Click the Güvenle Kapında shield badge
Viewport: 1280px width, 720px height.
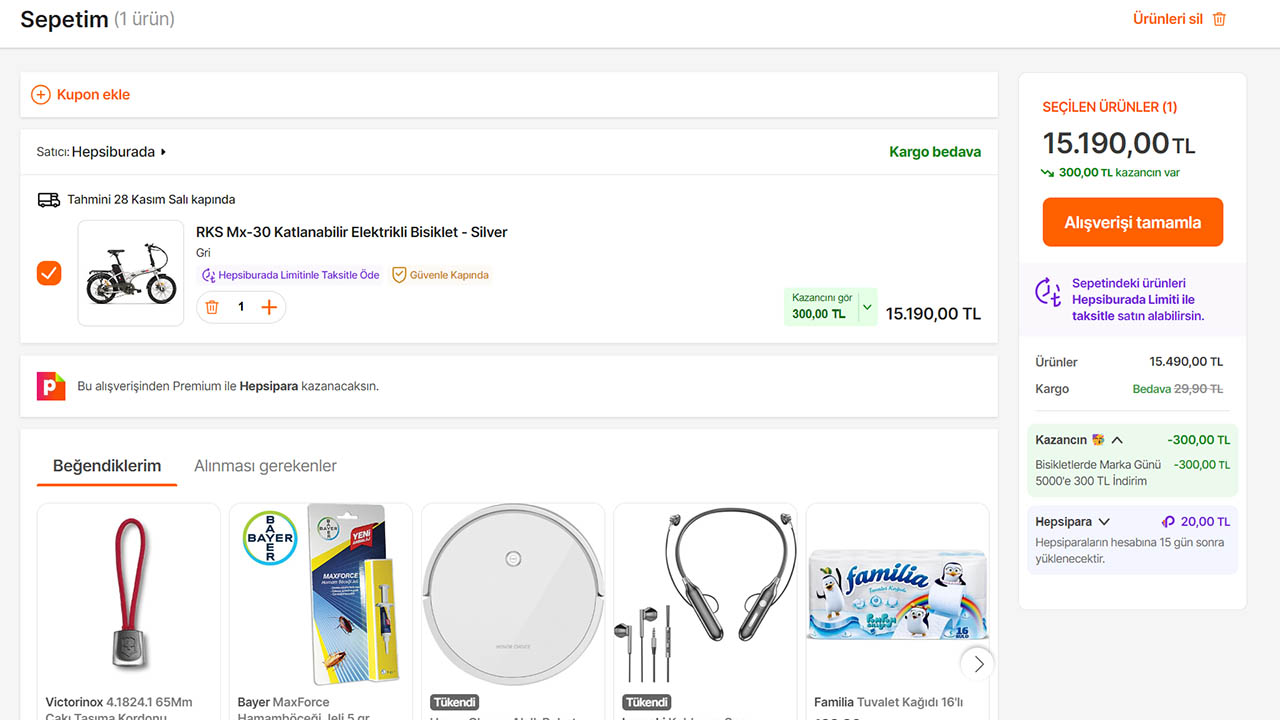pyautogui.click(x=399, y=275)
